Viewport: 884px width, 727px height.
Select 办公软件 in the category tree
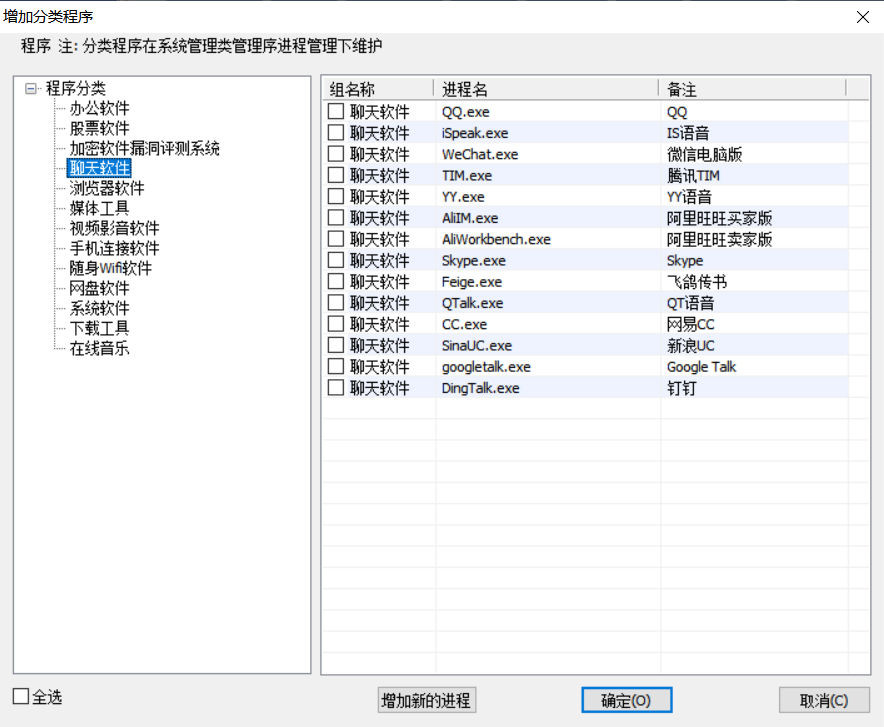click(x=99, y=108)
